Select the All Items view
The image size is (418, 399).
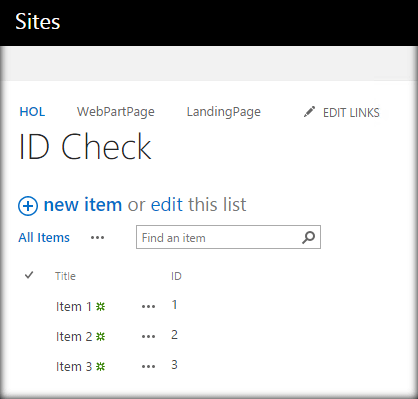click(44, 238)
